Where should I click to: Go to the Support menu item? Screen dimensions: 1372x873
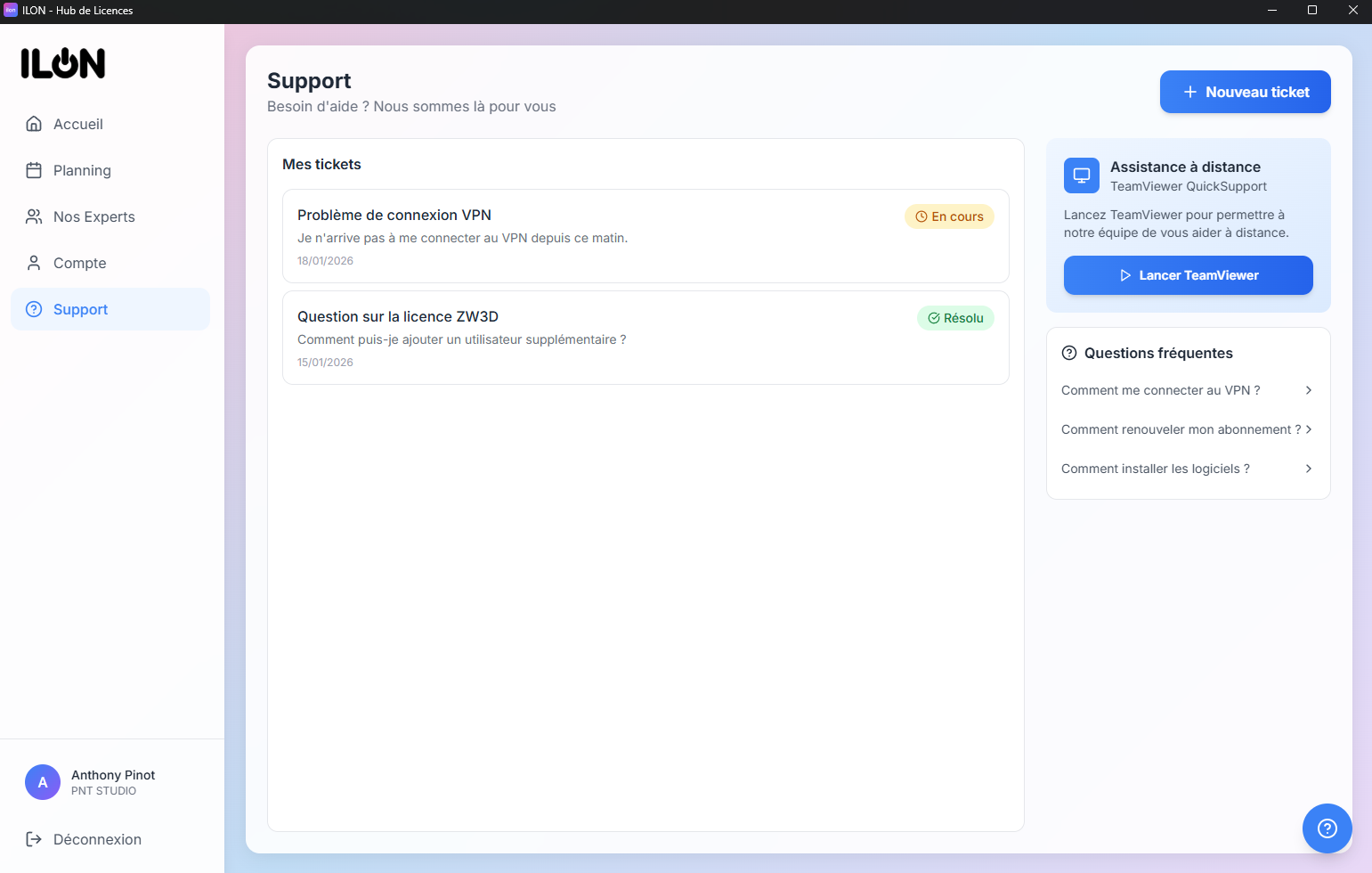point(110,309)
